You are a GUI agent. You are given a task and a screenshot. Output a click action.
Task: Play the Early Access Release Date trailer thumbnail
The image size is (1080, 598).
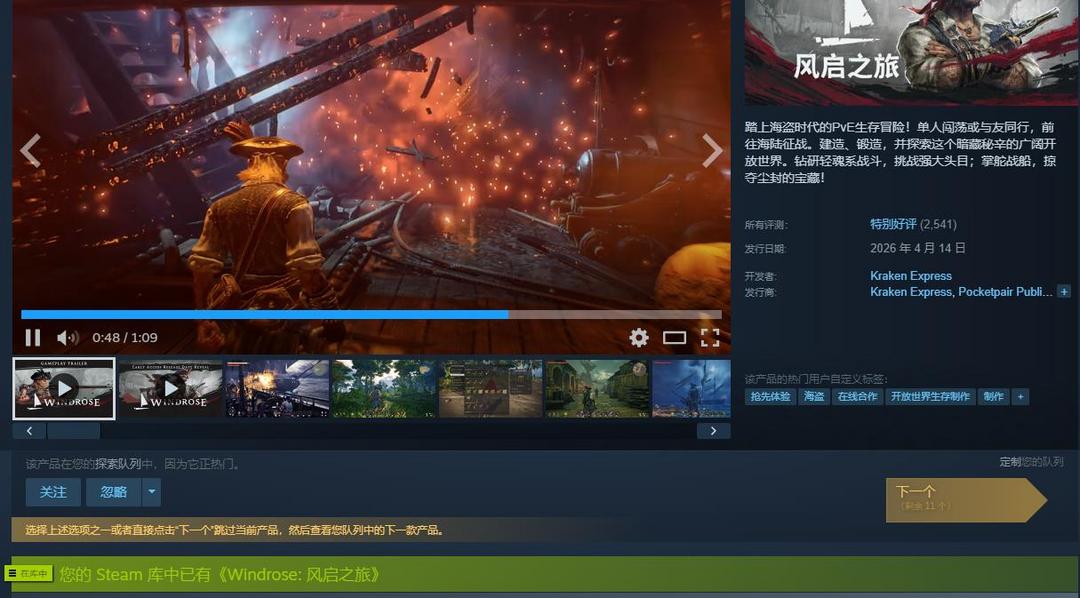(x=170, y=388)
